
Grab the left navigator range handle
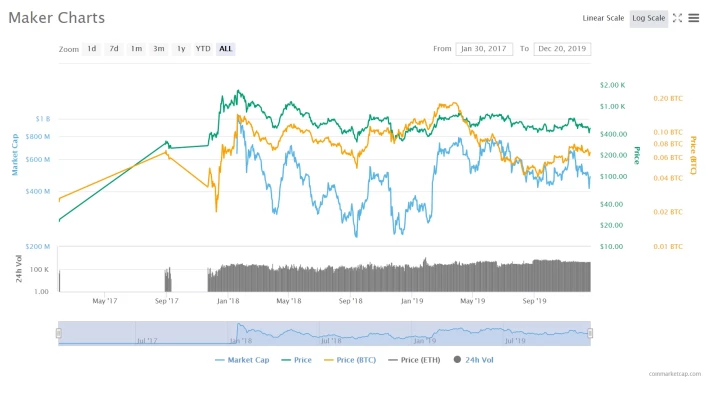coord(58,334)
